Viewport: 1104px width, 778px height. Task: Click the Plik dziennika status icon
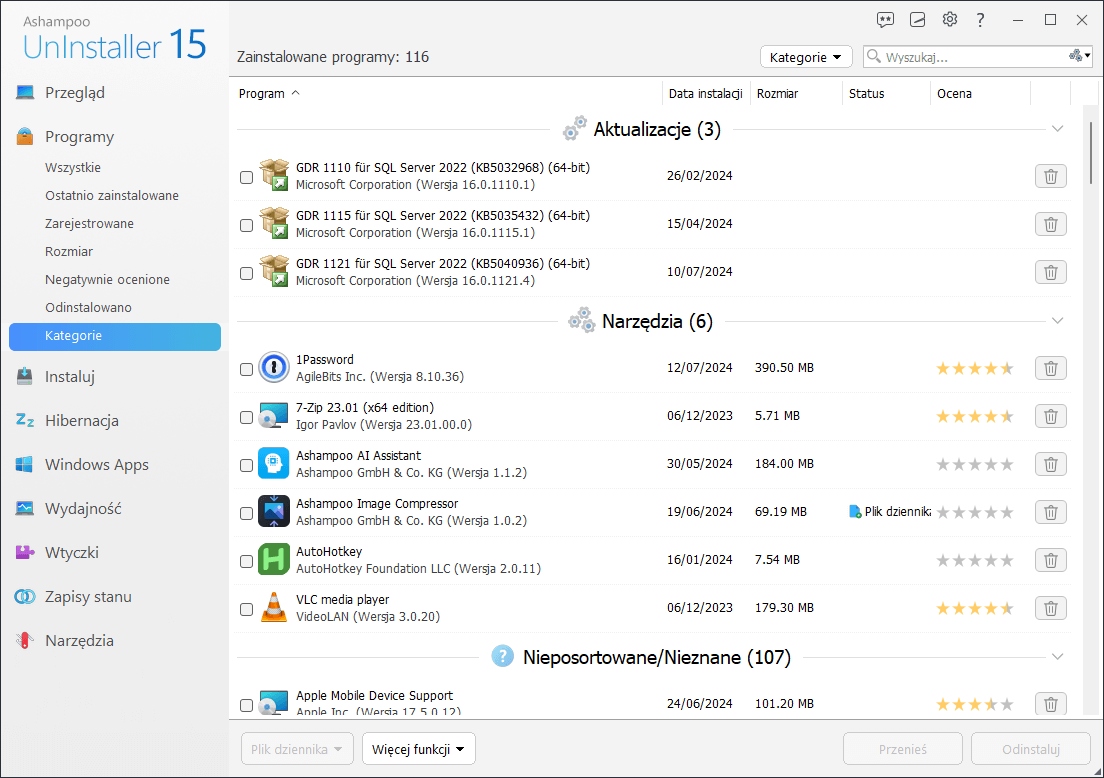point(855,512)
